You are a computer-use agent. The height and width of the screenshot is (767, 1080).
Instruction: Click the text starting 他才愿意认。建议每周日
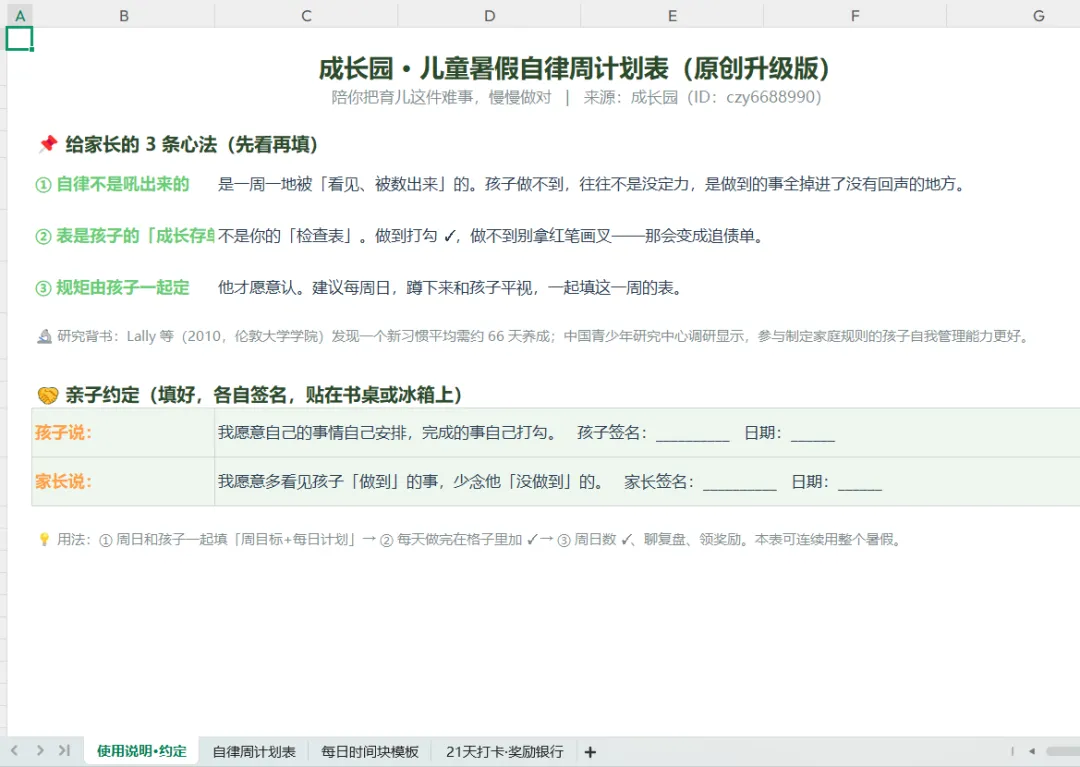tap(450, 288)
